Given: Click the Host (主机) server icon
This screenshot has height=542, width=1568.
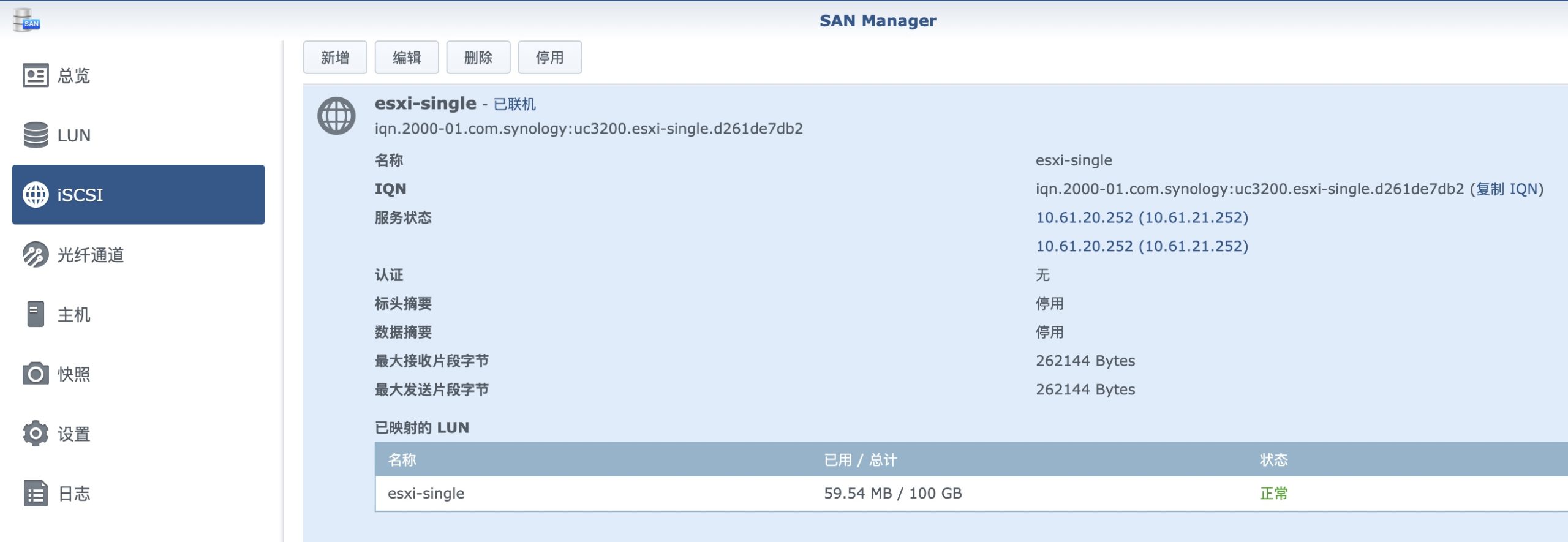Looking at the screenshot, I should click(36, 314).
